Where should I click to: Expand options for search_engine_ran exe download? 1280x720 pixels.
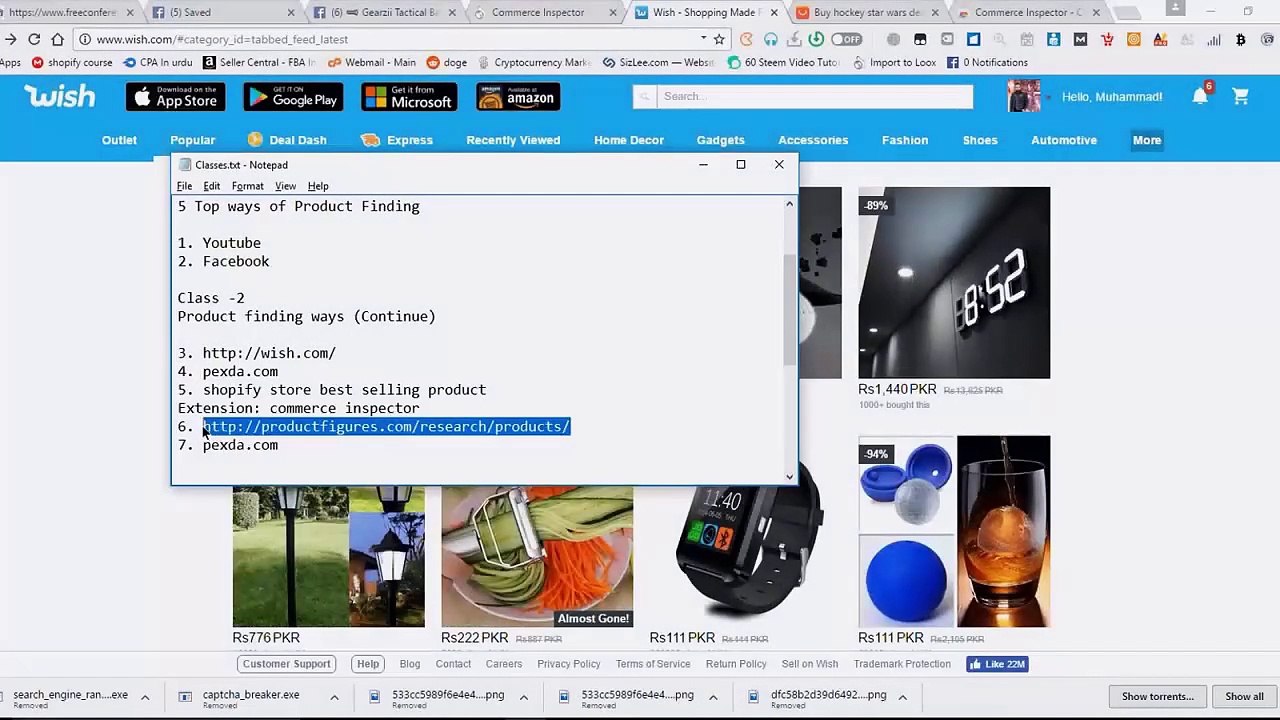click(144, 697)
